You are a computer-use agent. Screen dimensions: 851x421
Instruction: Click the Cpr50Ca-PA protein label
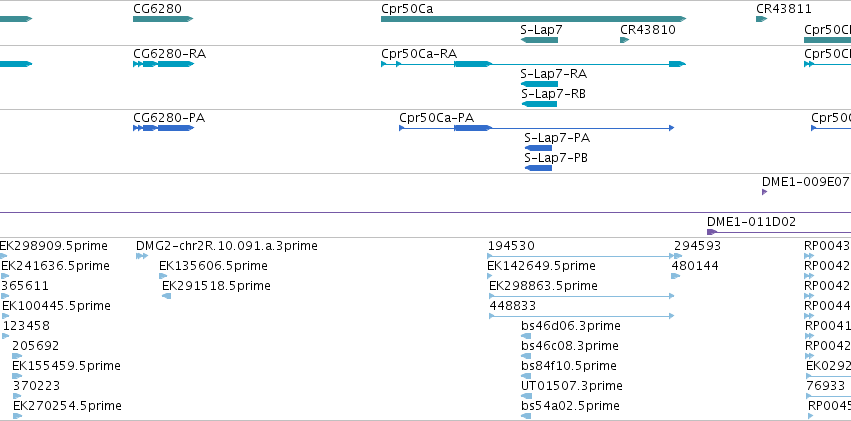[436, 118]
